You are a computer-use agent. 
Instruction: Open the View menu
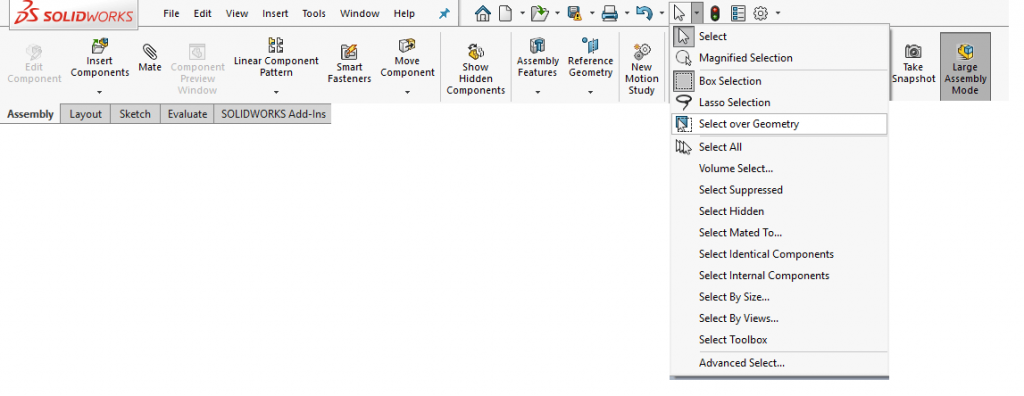click(x=237, y=14)
